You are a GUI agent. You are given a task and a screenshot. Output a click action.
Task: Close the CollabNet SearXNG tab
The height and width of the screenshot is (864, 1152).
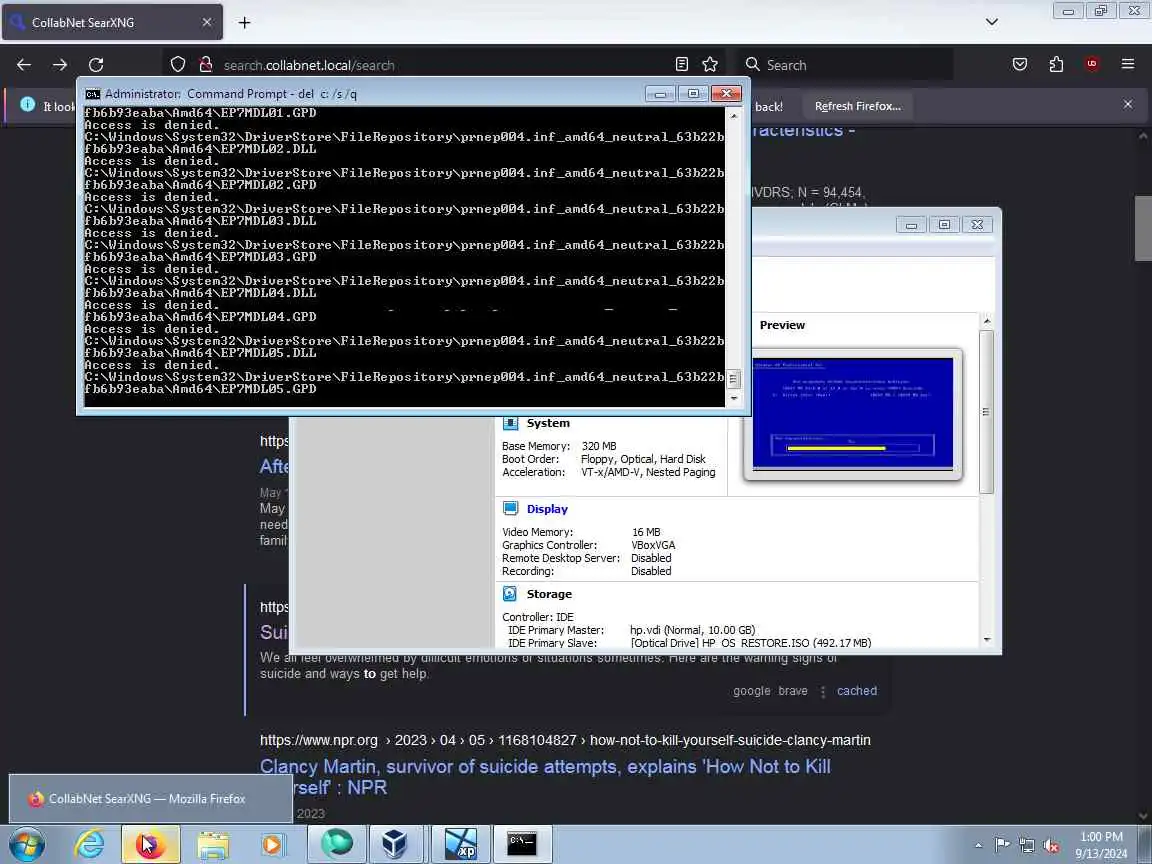coord(207,23)
